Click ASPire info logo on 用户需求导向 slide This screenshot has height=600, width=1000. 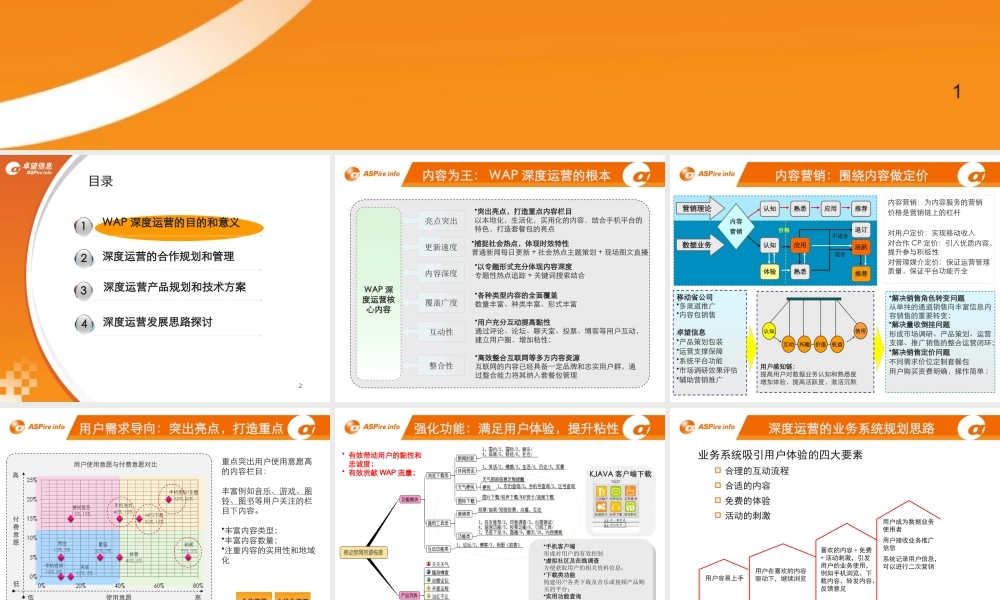pos(38,427)
